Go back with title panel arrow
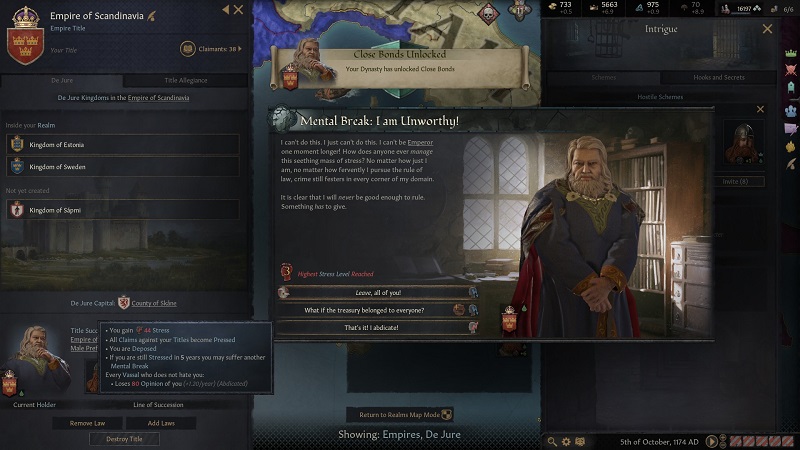 coord(226,10)
